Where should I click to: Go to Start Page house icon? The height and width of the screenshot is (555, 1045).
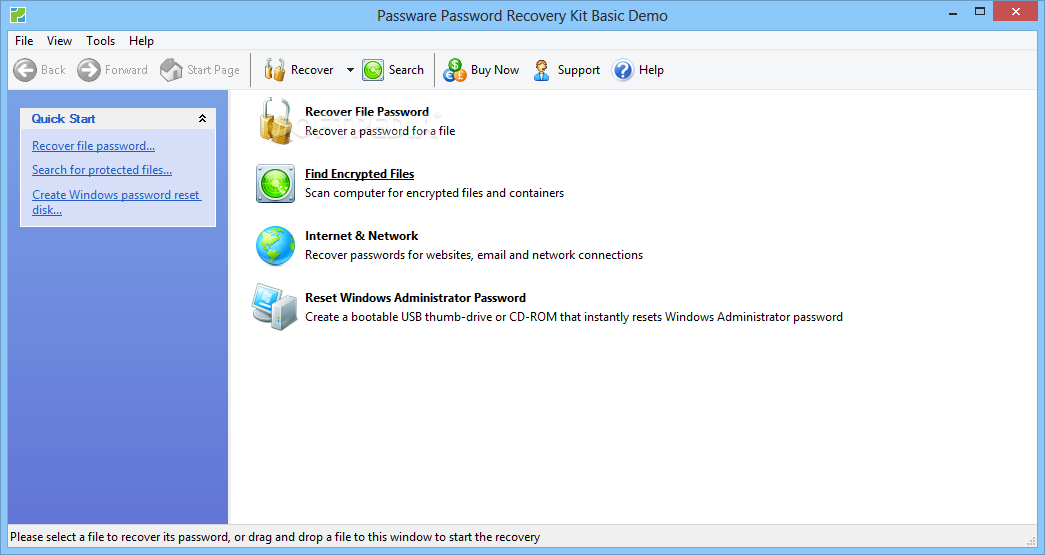click(171, 70)
